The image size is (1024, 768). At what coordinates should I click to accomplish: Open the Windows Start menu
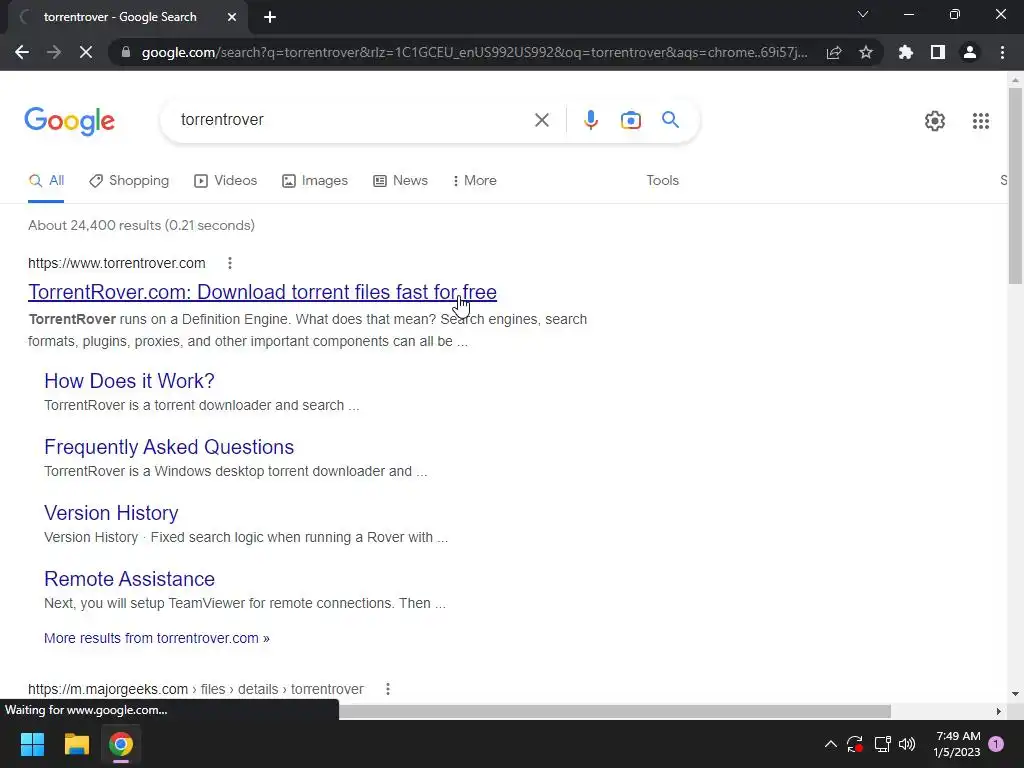(32, 744)
